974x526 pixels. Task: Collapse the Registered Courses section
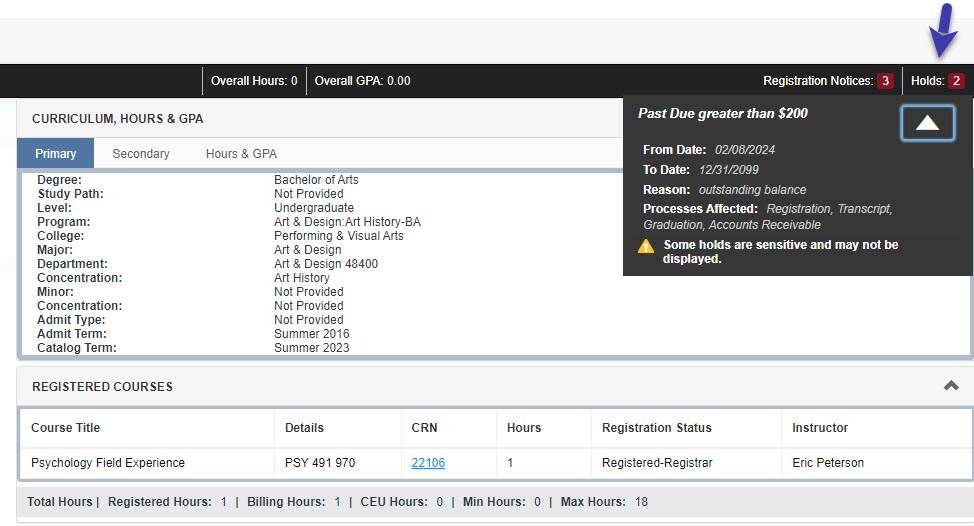pyautogui.click(x=951, y=386)
